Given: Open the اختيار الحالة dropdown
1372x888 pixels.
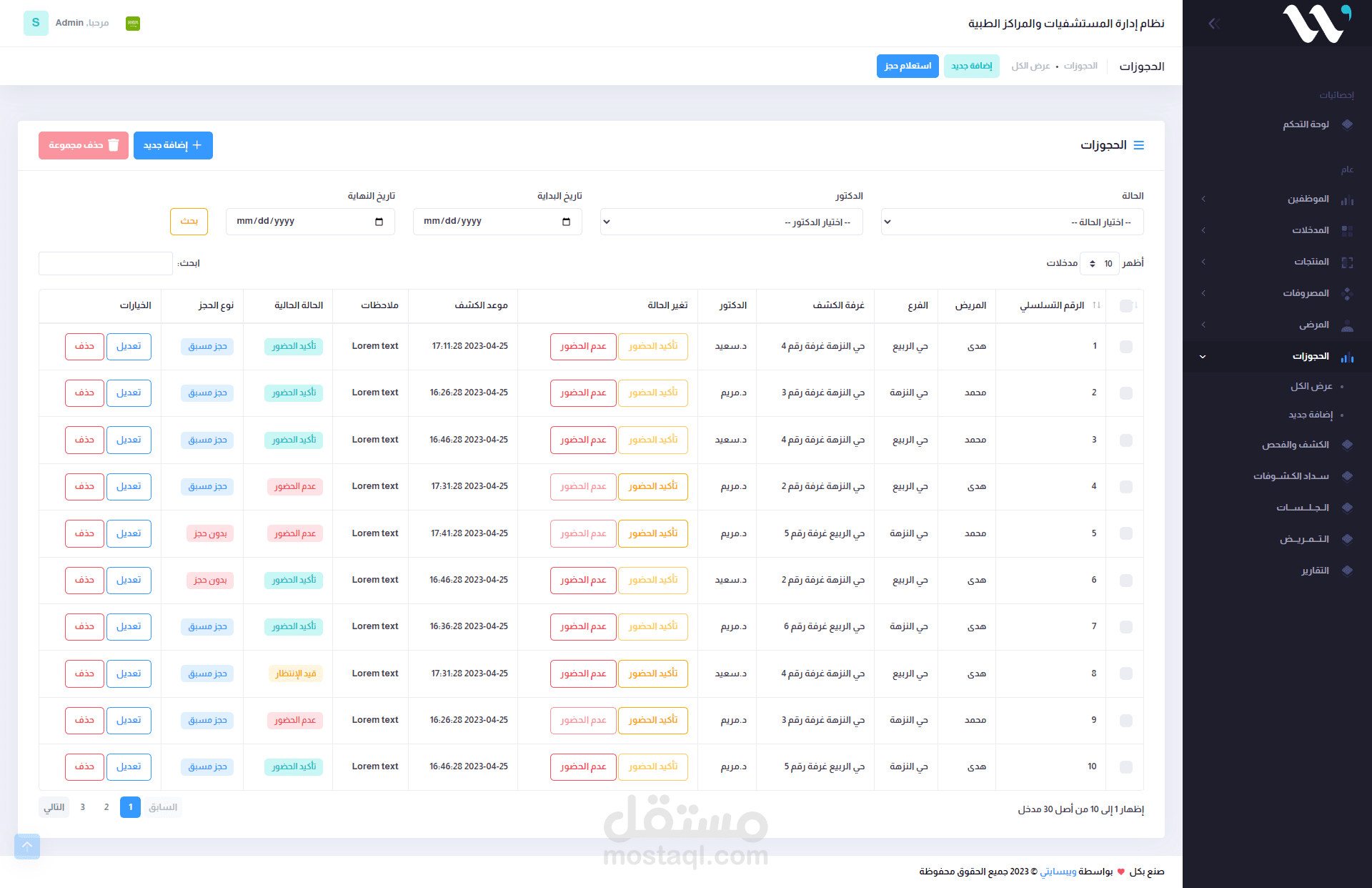Looking at the screenshot, I should click(1011, 222).
